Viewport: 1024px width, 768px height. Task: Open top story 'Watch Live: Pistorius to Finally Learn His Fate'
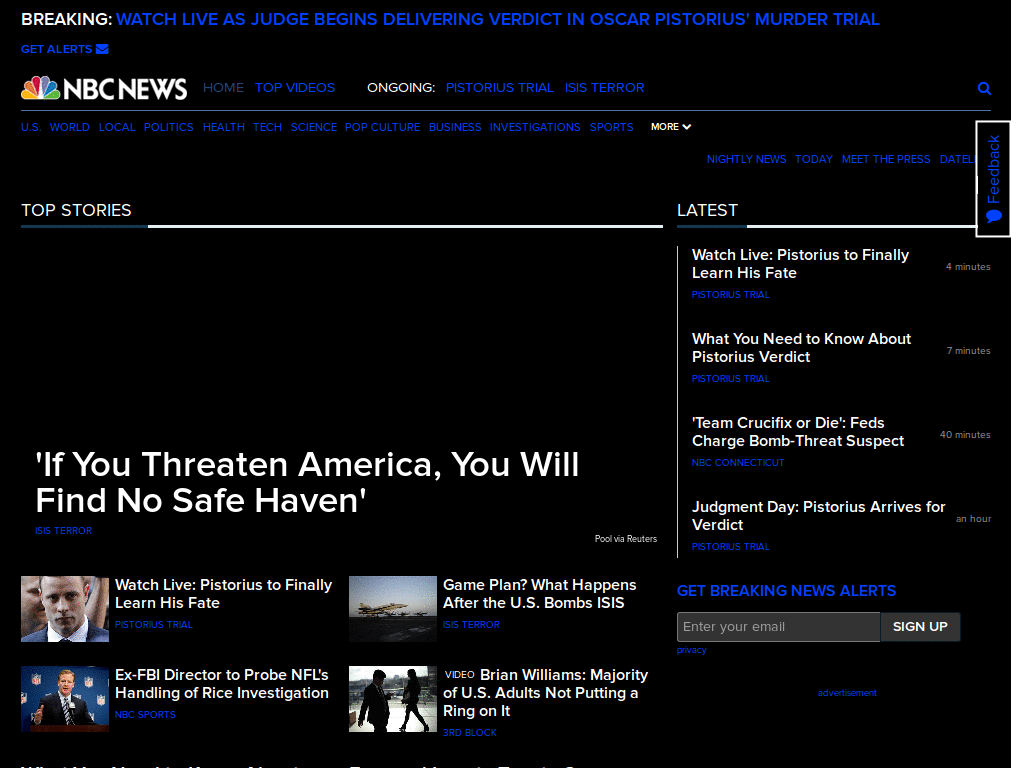point(223,594)
